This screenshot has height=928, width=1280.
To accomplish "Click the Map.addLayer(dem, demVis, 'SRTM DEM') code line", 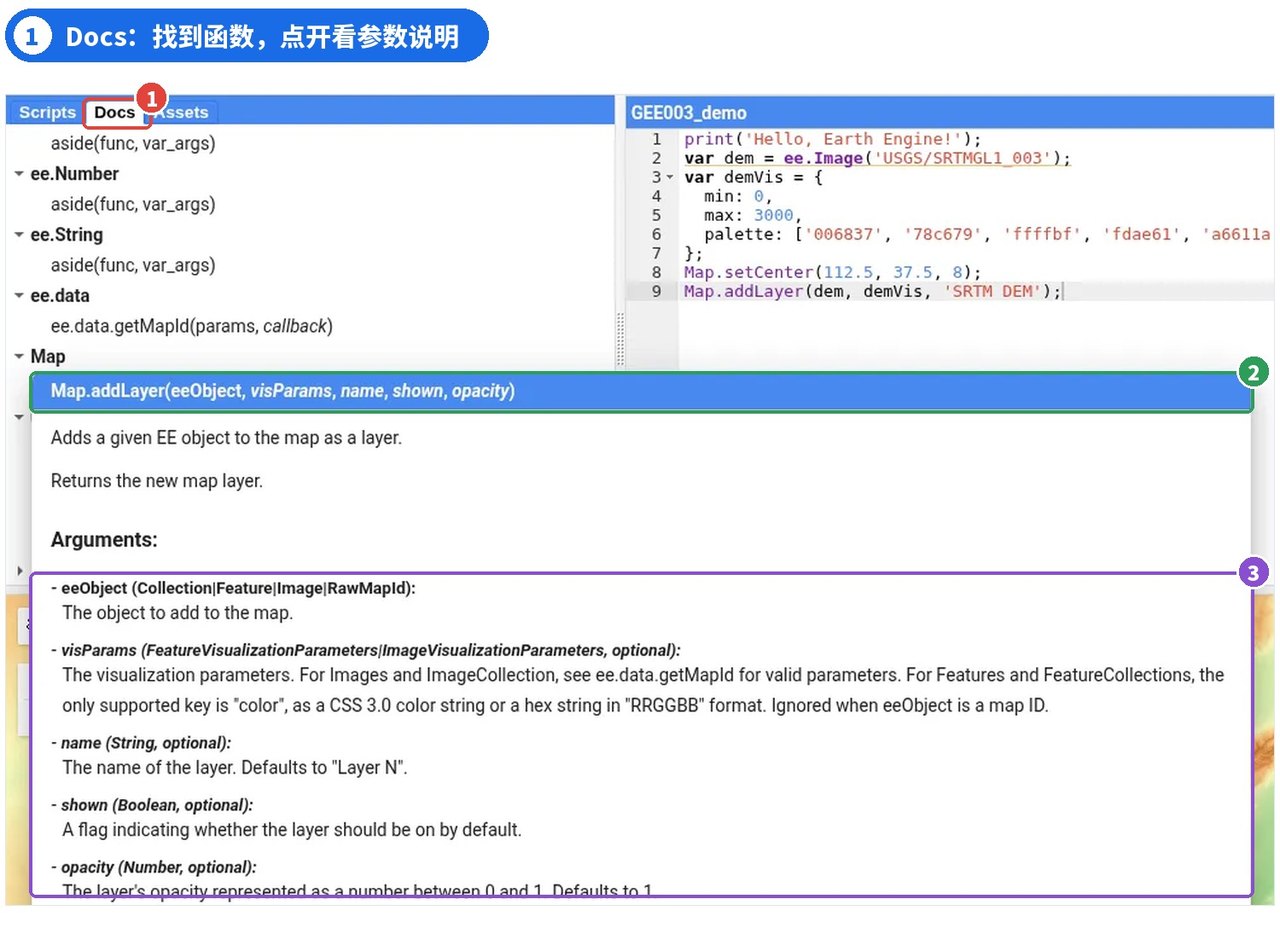I will pyautogui.click(x=872, y=291).
